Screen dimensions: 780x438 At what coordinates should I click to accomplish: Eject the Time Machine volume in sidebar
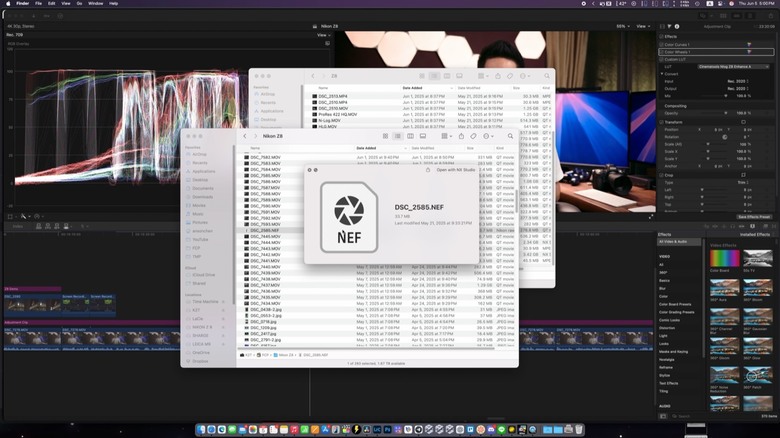pyautogui.click(x=223, y=302)
